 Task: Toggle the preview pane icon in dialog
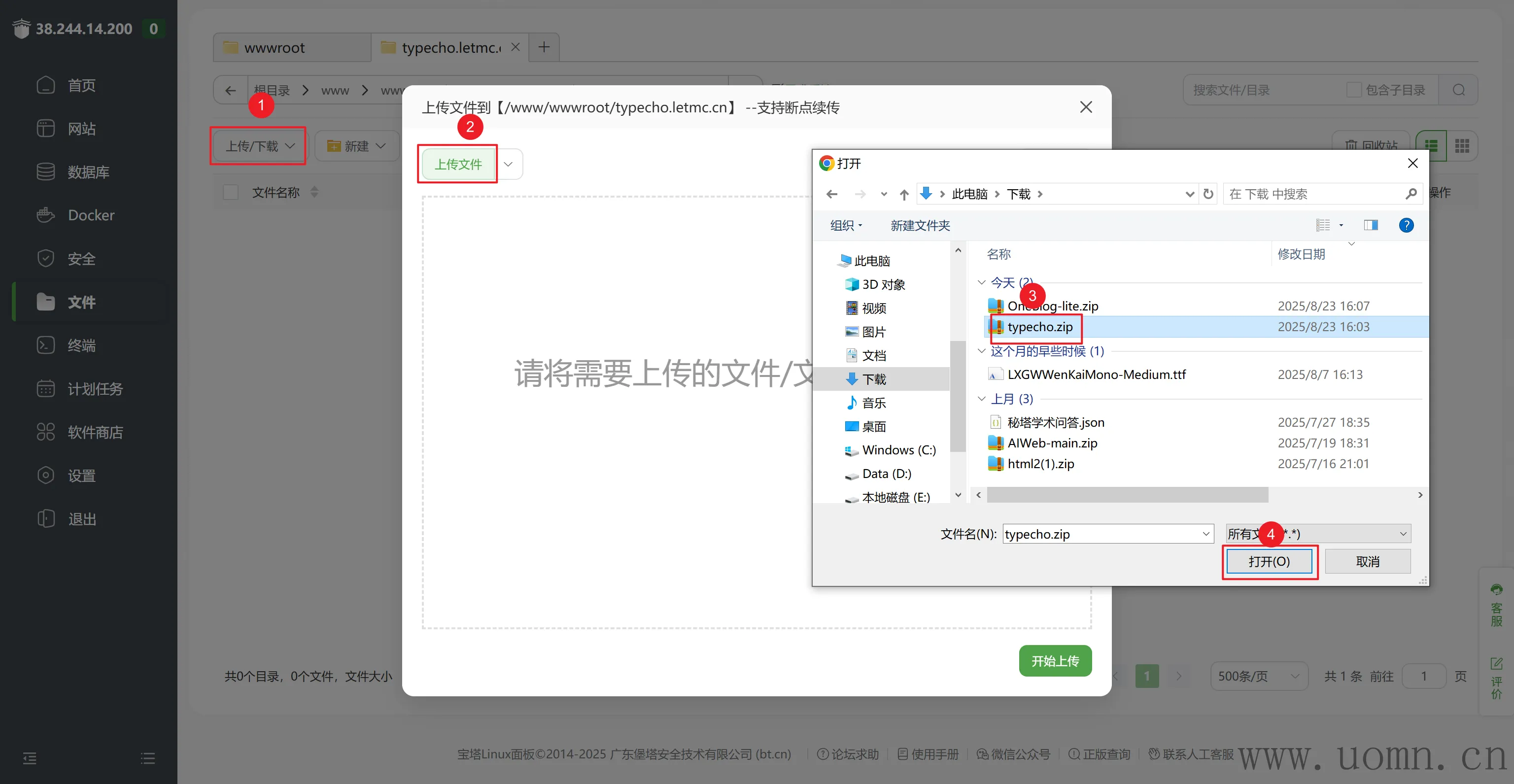[x=1371, y=225]
